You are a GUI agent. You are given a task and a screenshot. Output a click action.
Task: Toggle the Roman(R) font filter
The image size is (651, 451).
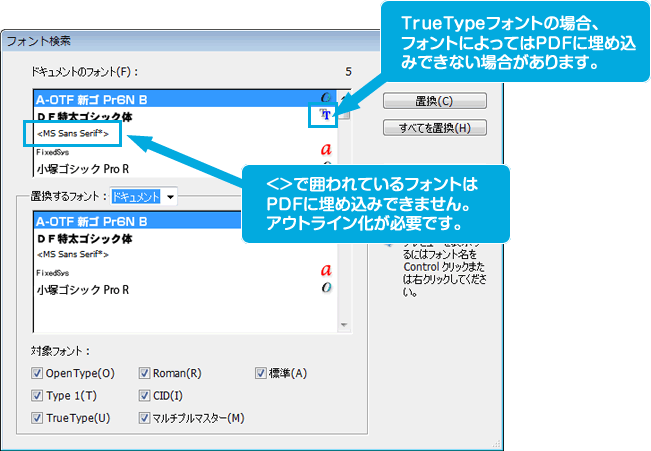click(x=145, y=373)
